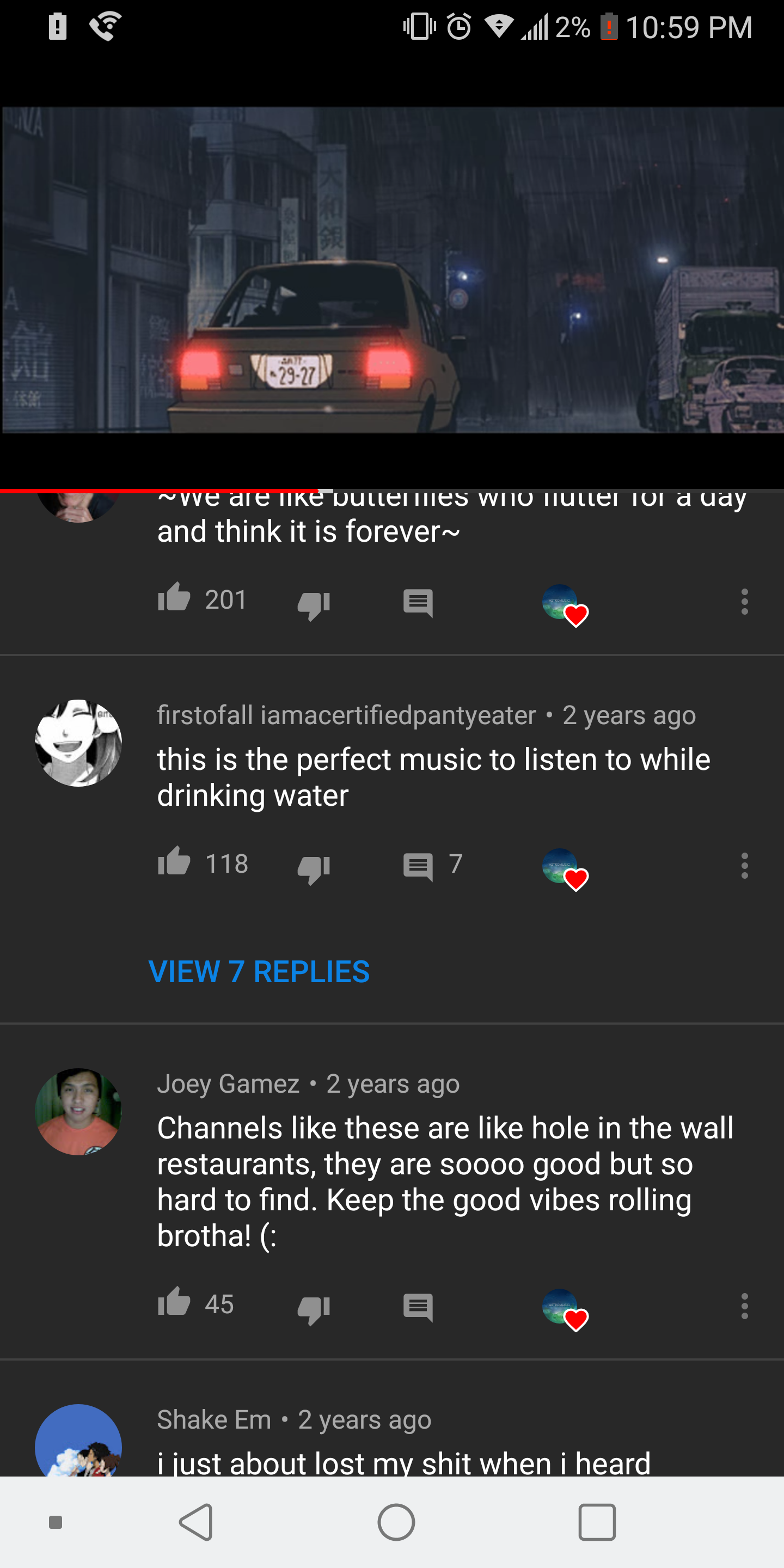
Task: Like the drinking water comment
Action: click(174, 862)
